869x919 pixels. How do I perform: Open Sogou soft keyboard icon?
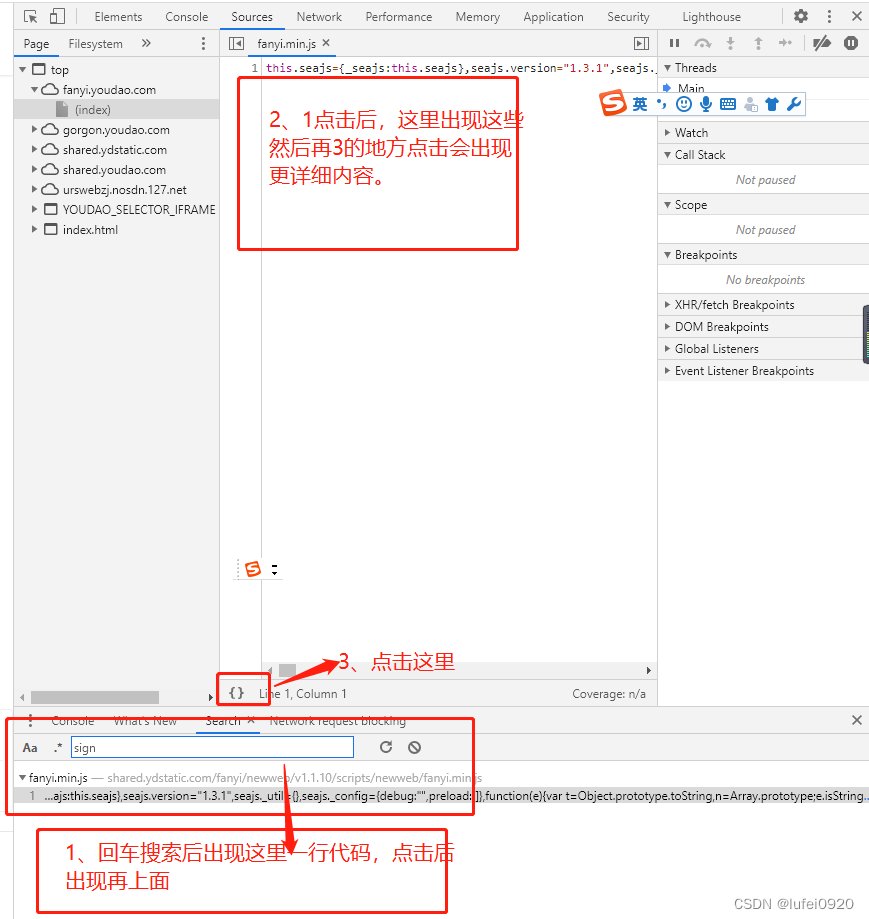[728, 104]
